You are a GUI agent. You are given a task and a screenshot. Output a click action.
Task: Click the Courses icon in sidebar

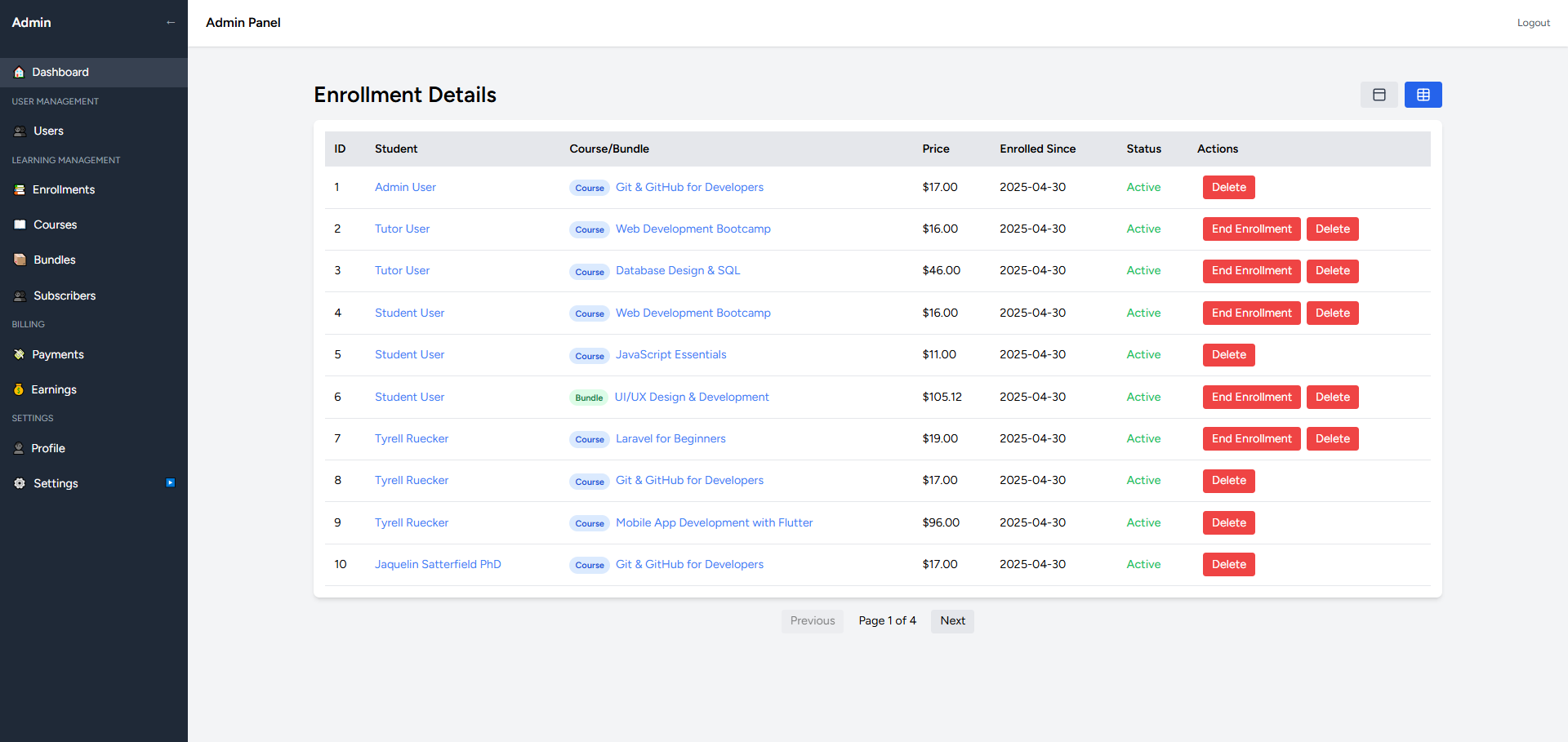[x=20, y=225]
